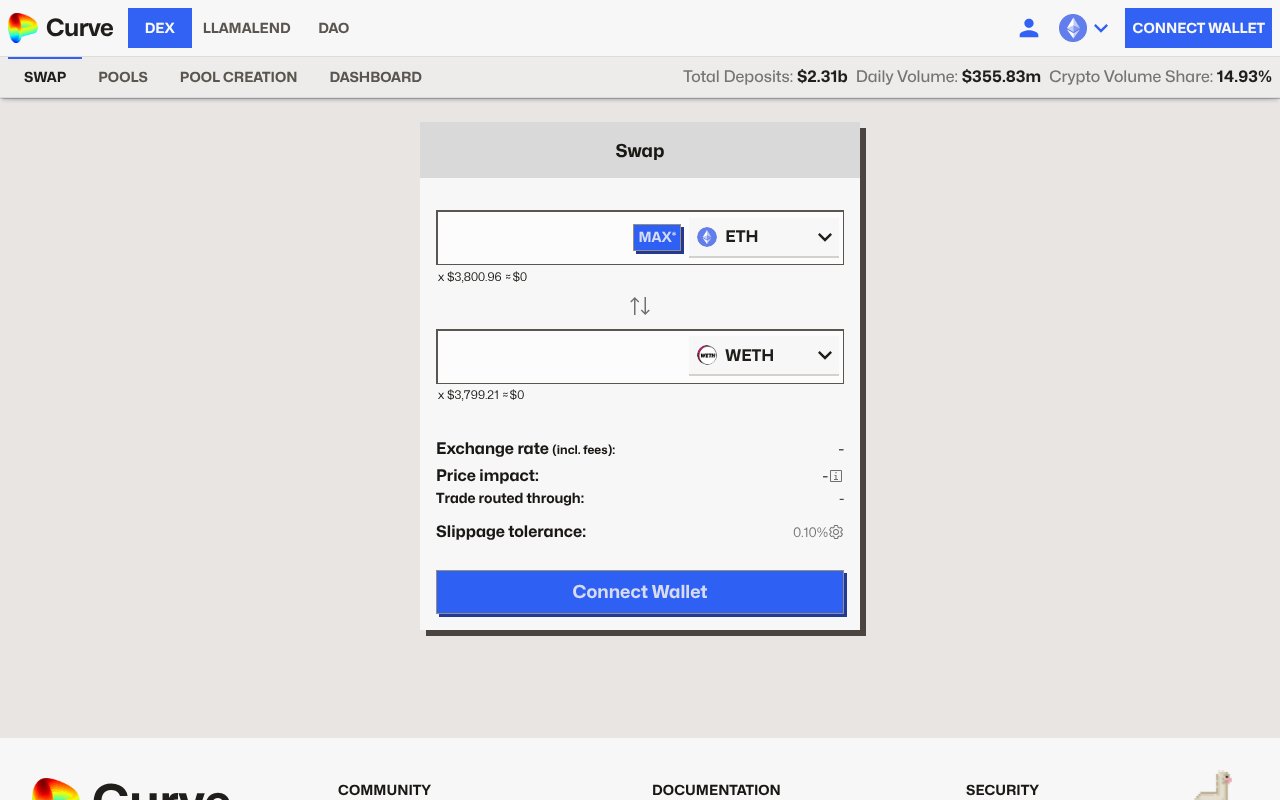The image size is (1280, 800).
Task: Expand the ETH token selection dropdown
Action: pyautogui.click(x=824, y=237)
